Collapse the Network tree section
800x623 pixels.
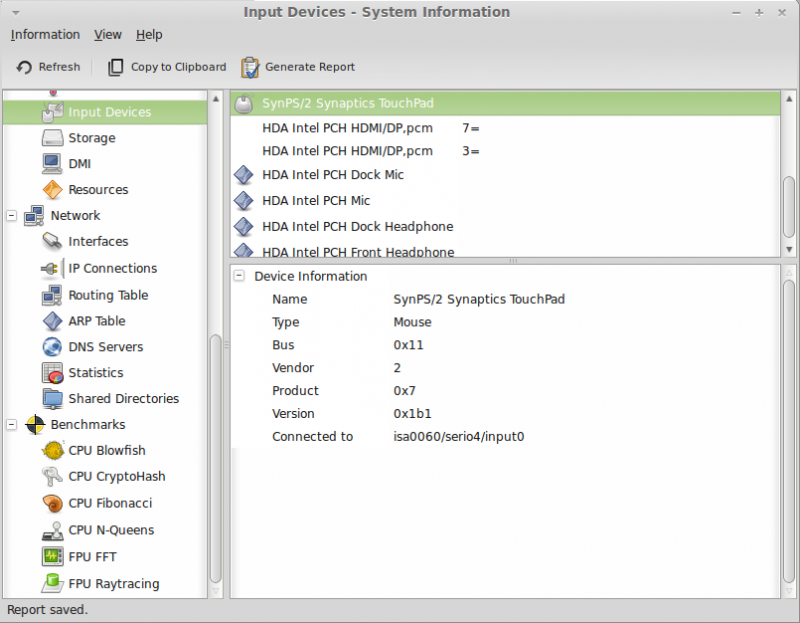coord(12,215)
